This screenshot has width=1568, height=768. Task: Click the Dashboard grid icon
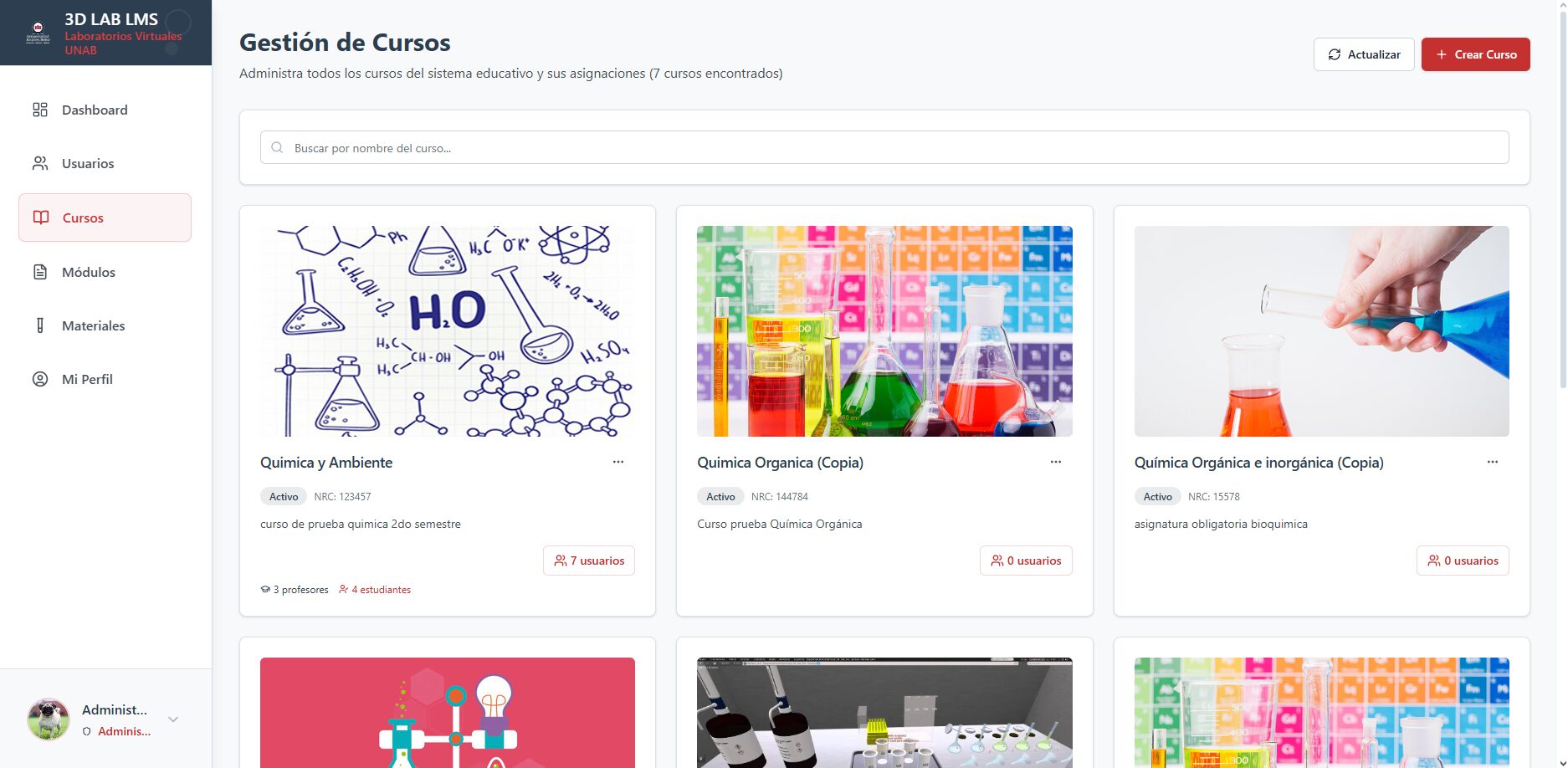(40, 110)
